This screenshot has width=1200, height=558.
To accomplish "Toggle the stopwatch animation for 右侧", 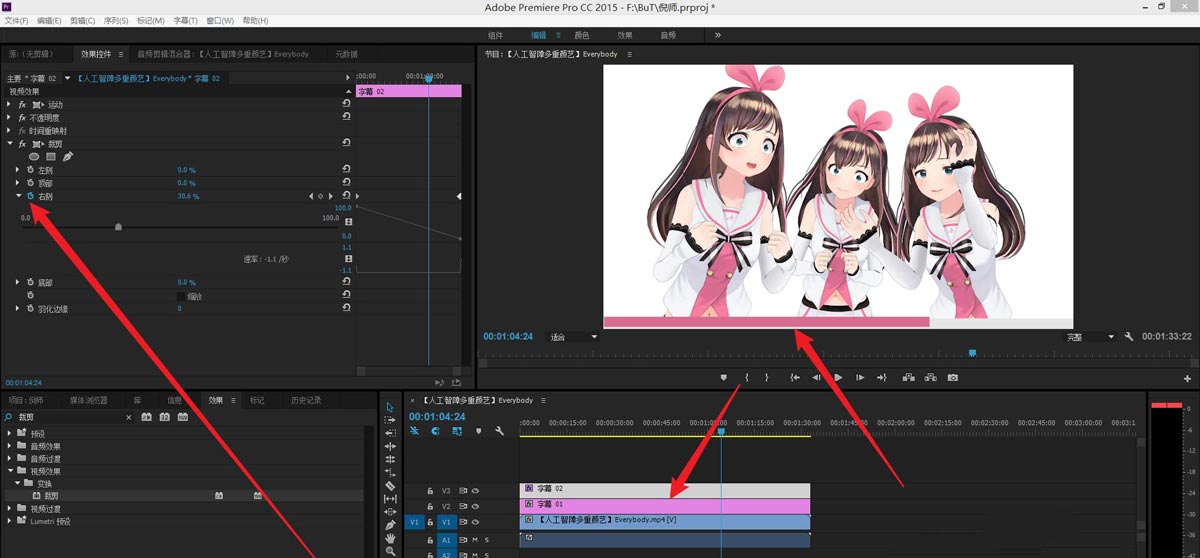I will coord(30,196).
